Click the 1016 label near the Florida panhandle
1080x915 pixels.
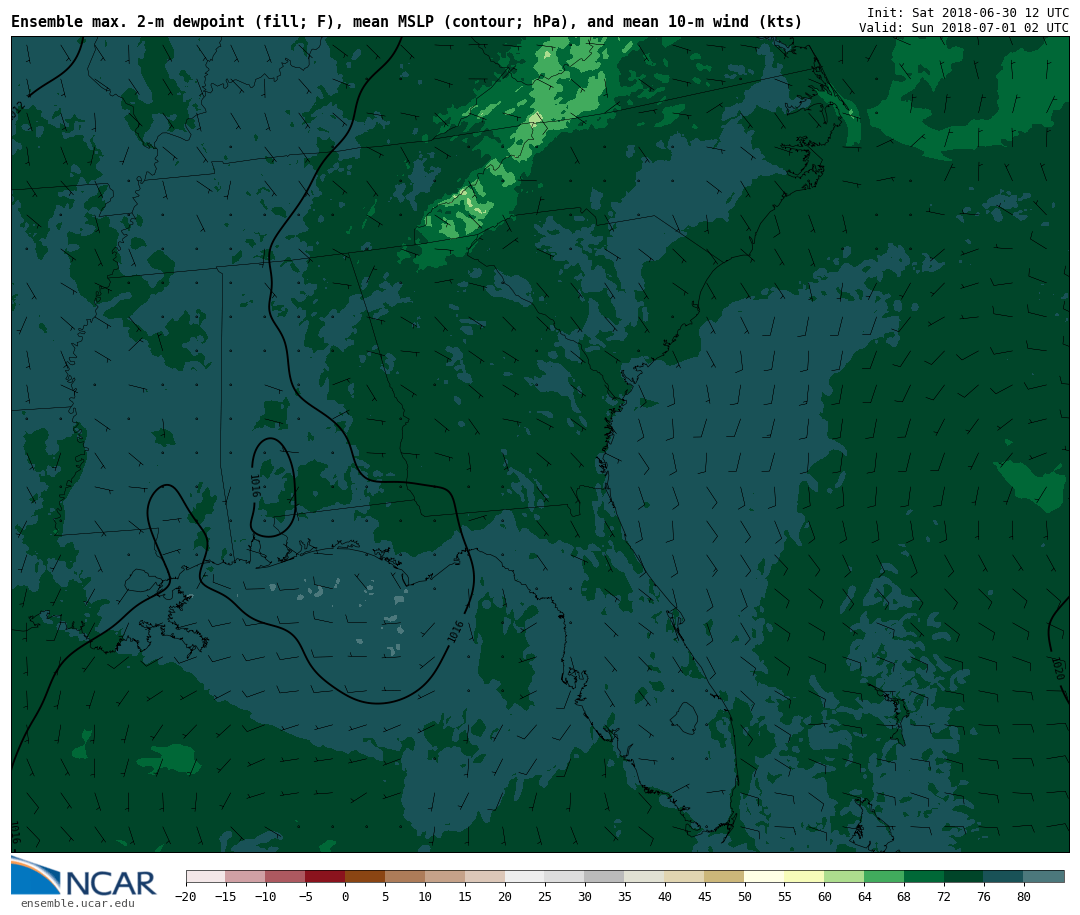[x=456, y=632]
